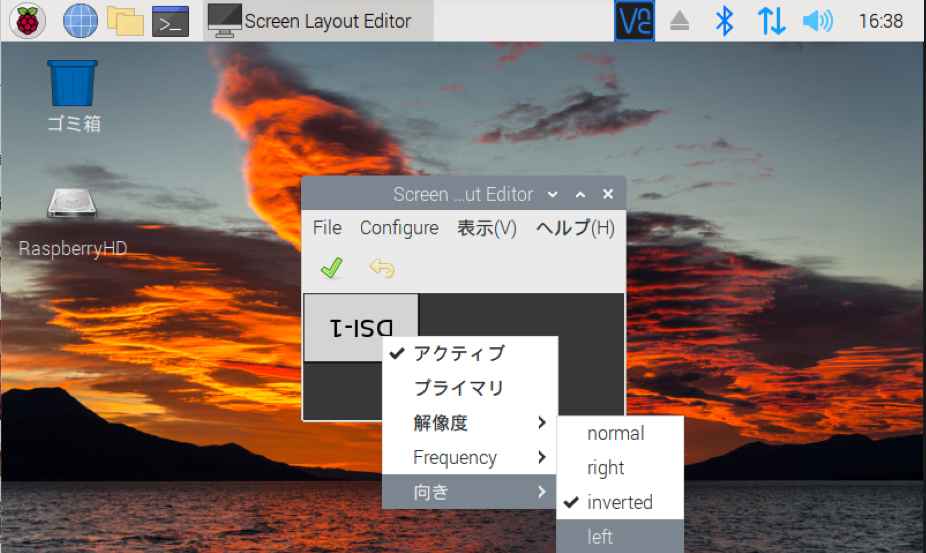The height and width of the screenshot is (553, 926).
Task: Open the file manager folder icon
Action: pos(125,21)
